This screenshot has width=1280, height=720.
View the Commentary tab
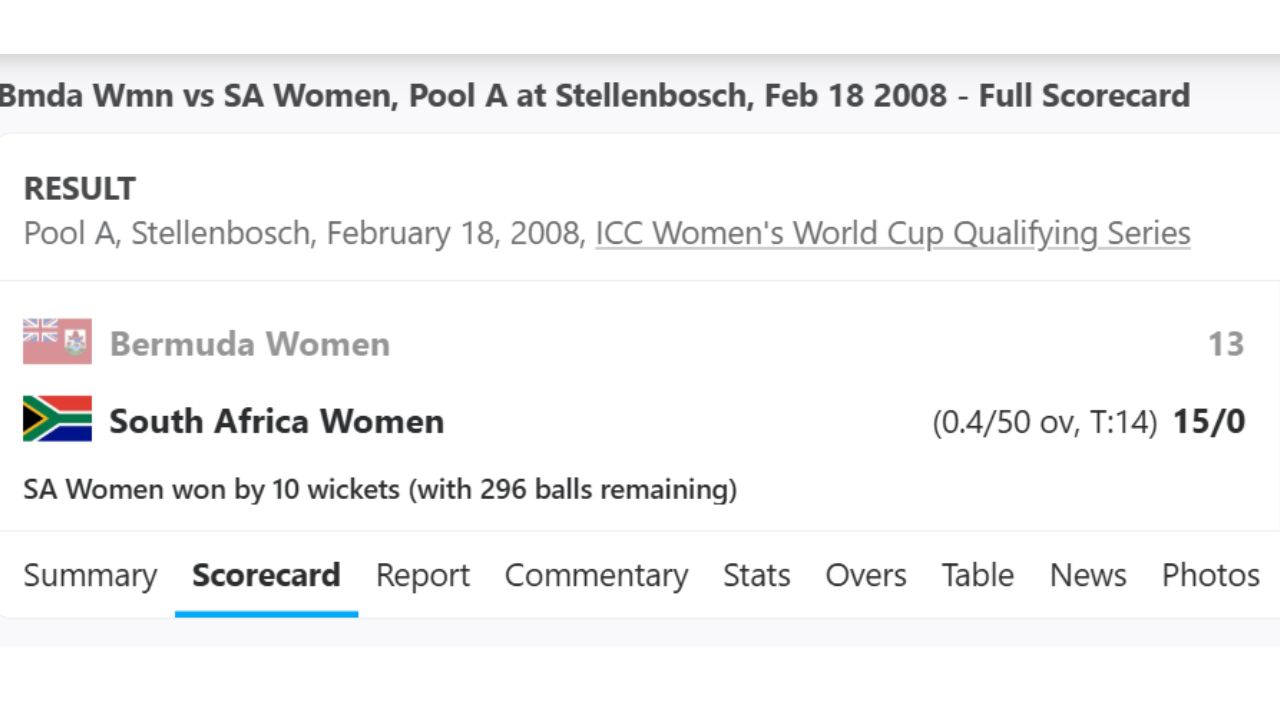(x=596, y=575)
